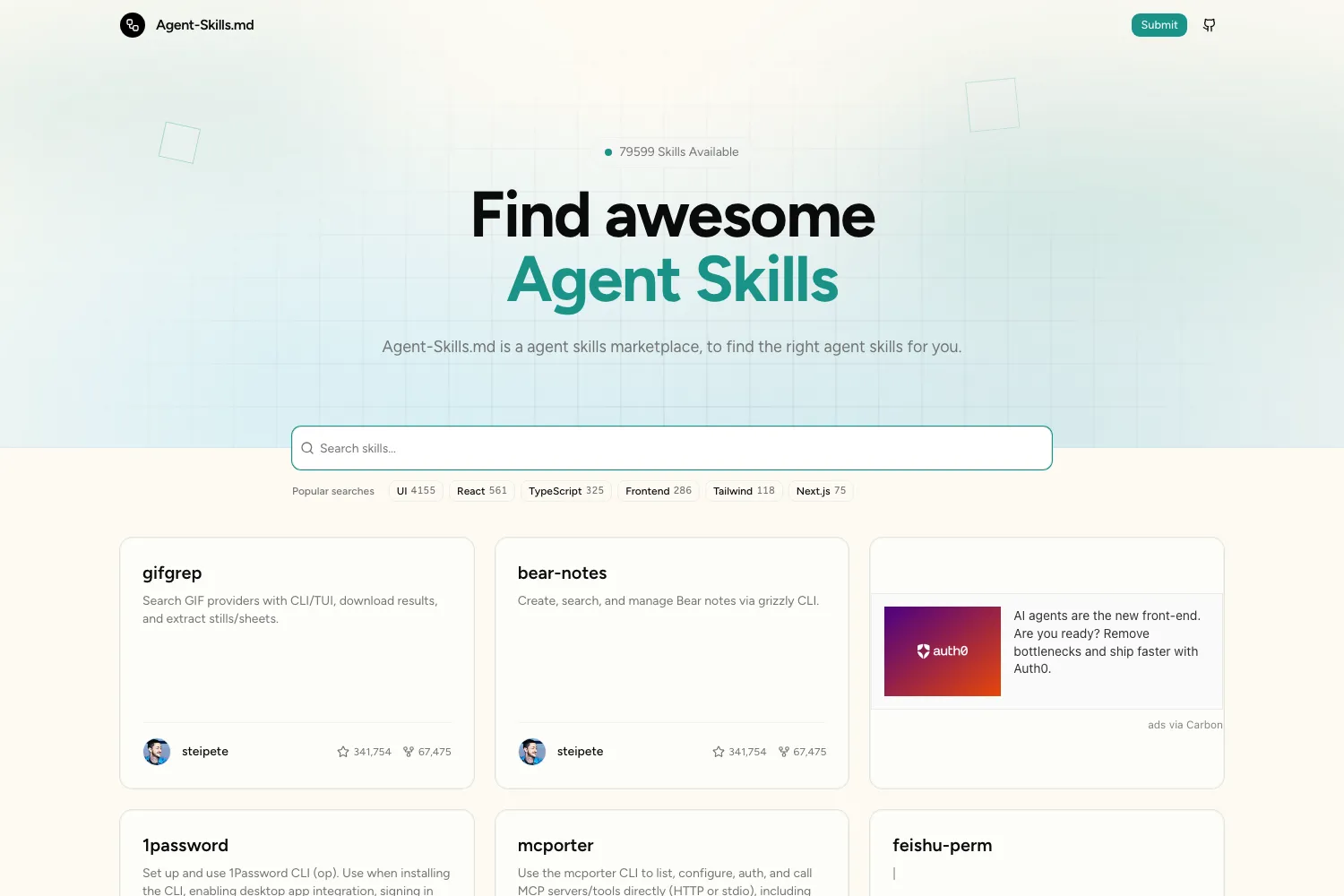Click the green Agent Skills heading

[673, 280]
